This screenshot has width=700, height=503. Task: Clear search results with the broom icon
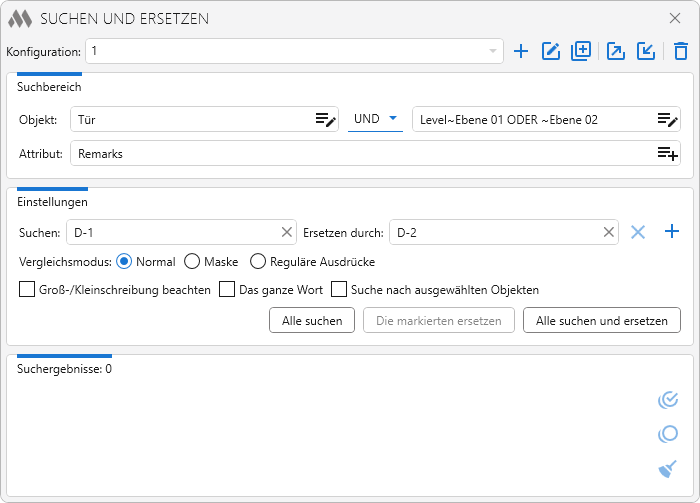tap(667, 468)
